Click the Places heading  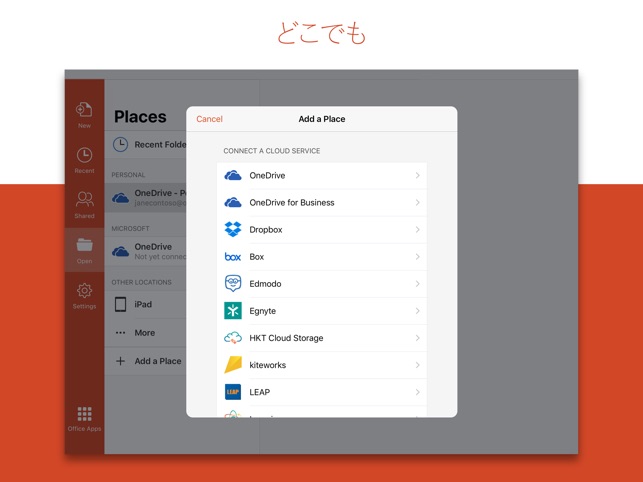[140, 117]
